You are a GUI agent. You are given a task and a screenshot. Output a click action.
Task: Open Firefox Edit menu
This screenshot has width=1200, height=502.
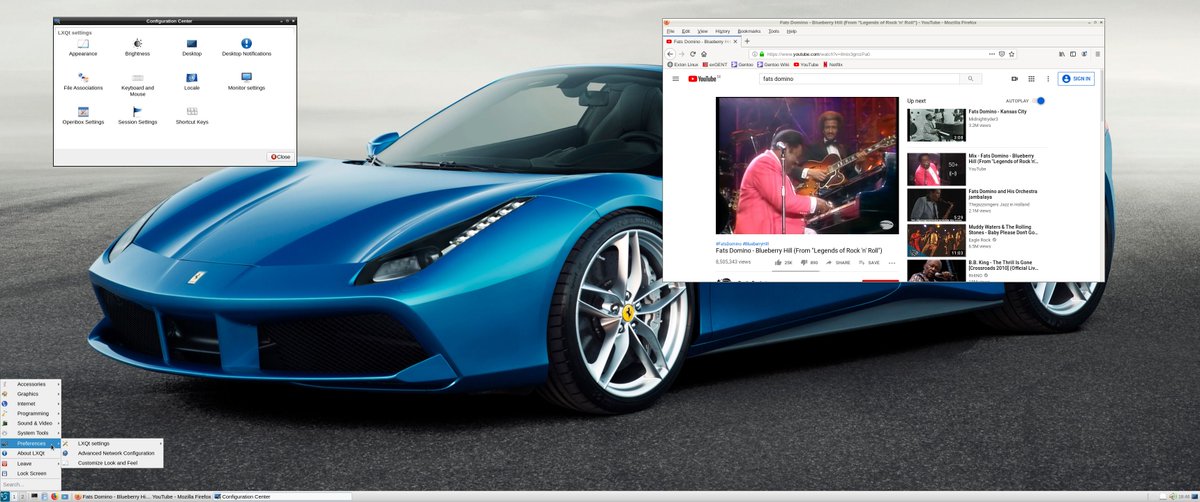[686, 31]
